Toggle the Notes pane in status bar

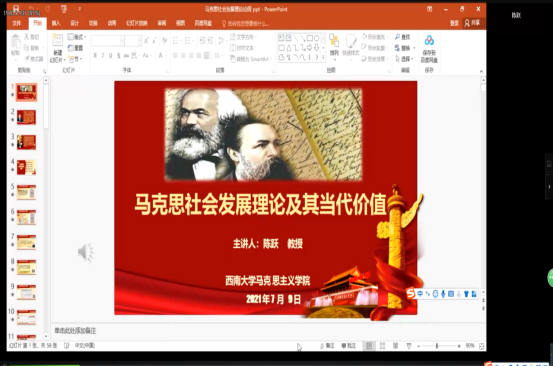327,346
